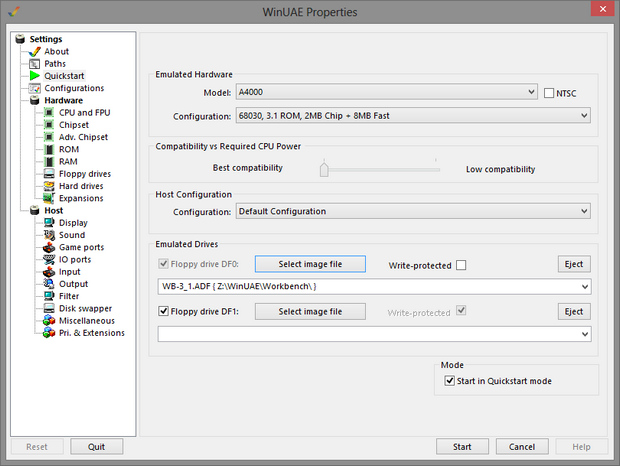Viewport: 620px width, 466px height.
Task: Uncheck Start in Quickstart mode
Action: pyautogui.click(x=450, y=381)
